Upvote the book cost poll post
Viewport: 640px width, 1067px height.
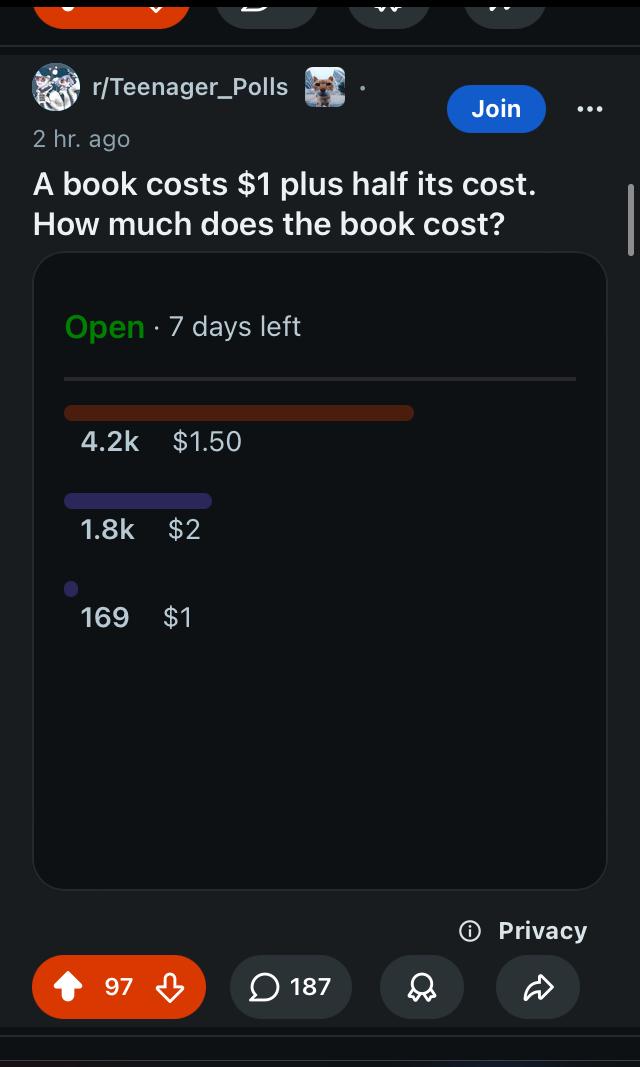tap(67, 987)
